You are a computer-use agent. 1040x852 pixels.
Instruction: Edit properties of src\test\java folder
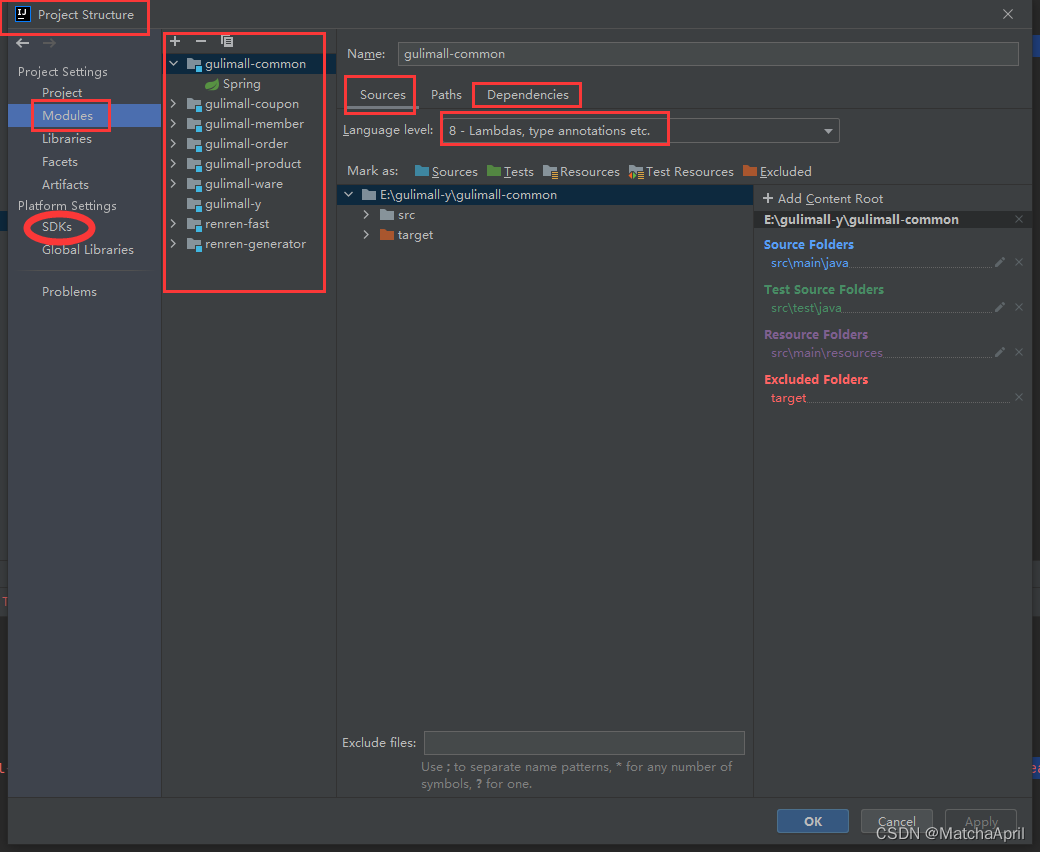(1000, 307)
